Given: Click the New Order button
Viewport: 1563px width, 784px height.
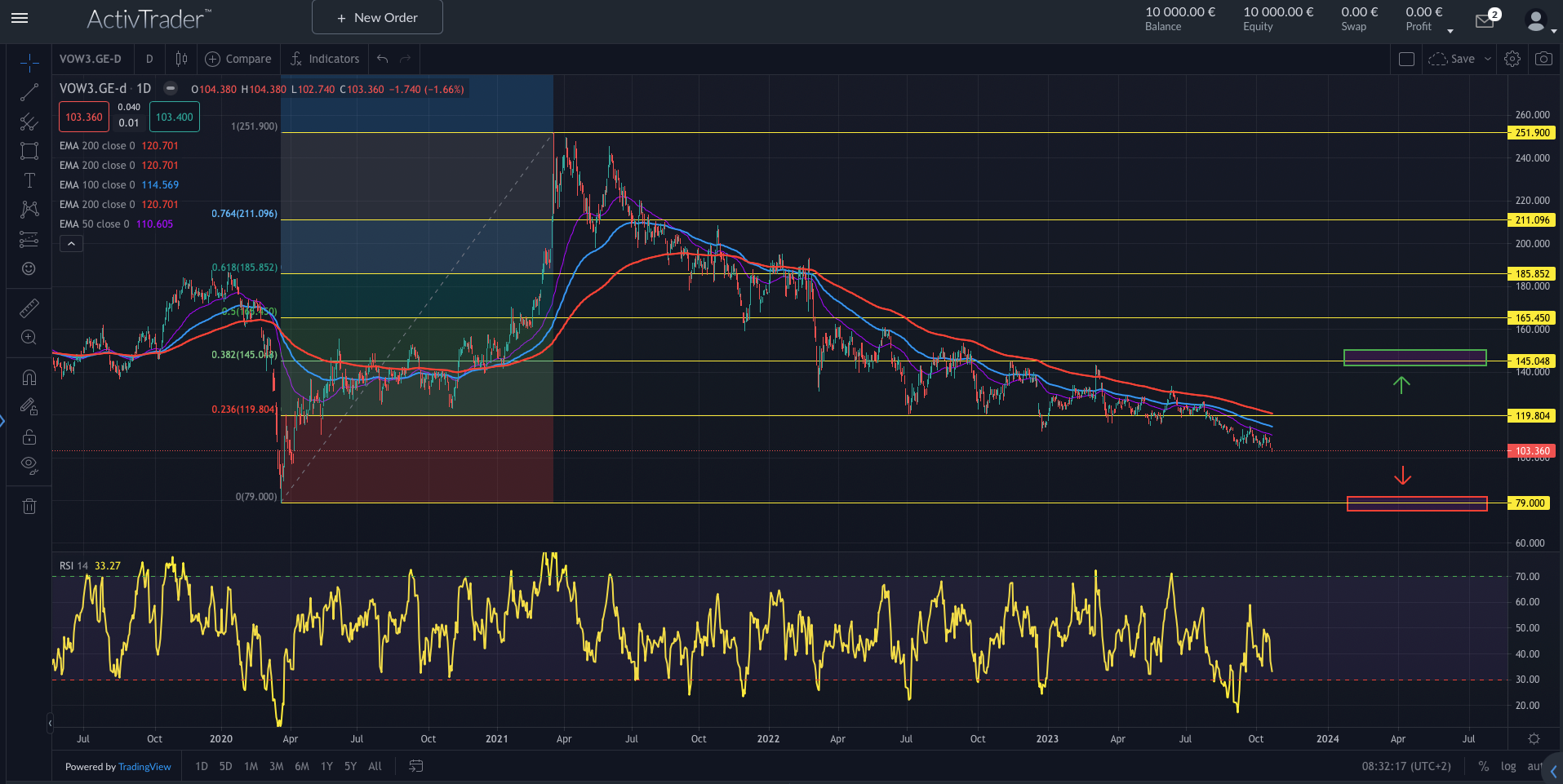Looking at the screenshot, I should point(377,17).
